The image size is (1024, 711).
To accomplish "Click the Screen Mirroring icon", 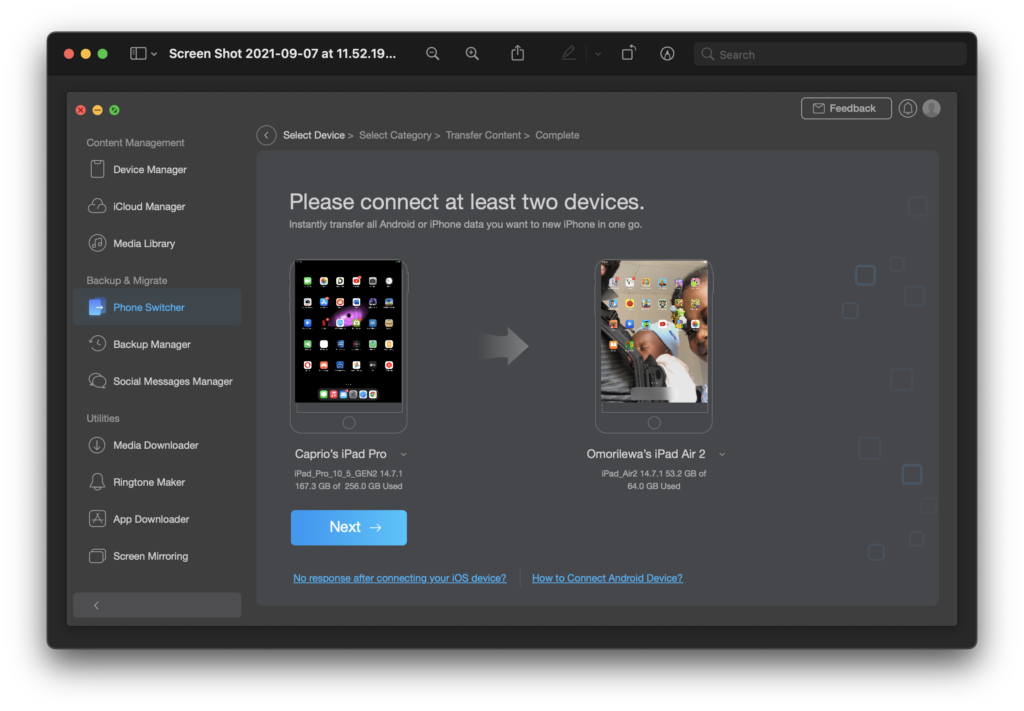I will [x=97, y=556].
